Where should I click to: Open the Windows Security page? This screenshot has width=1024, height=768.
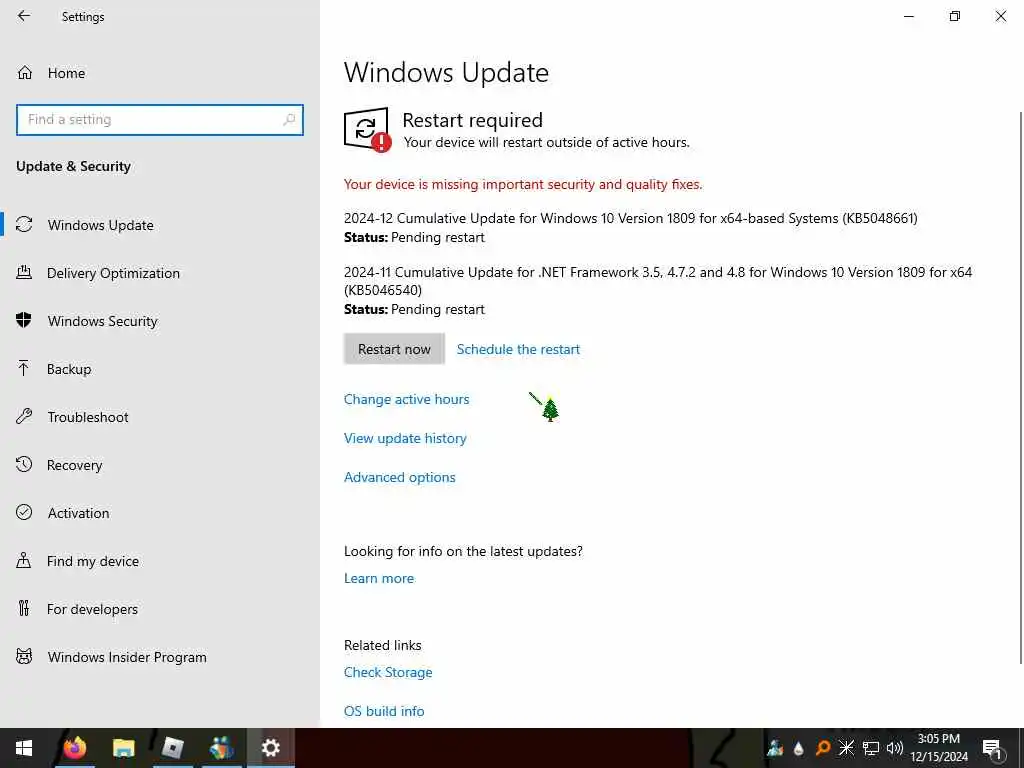[x=103, y=321]
